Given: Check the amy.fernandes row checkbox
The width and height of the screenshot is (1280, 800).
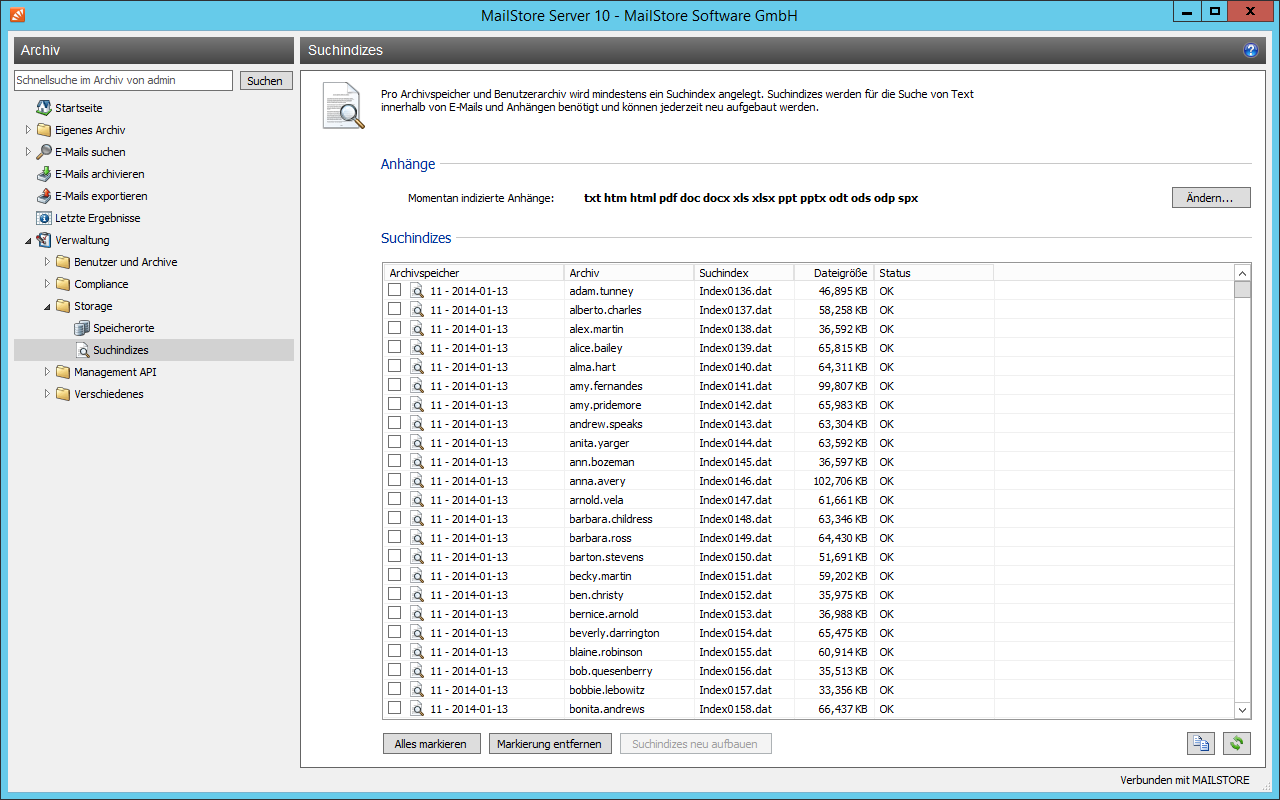Looking at the screenshot, I should pos(395,385).
